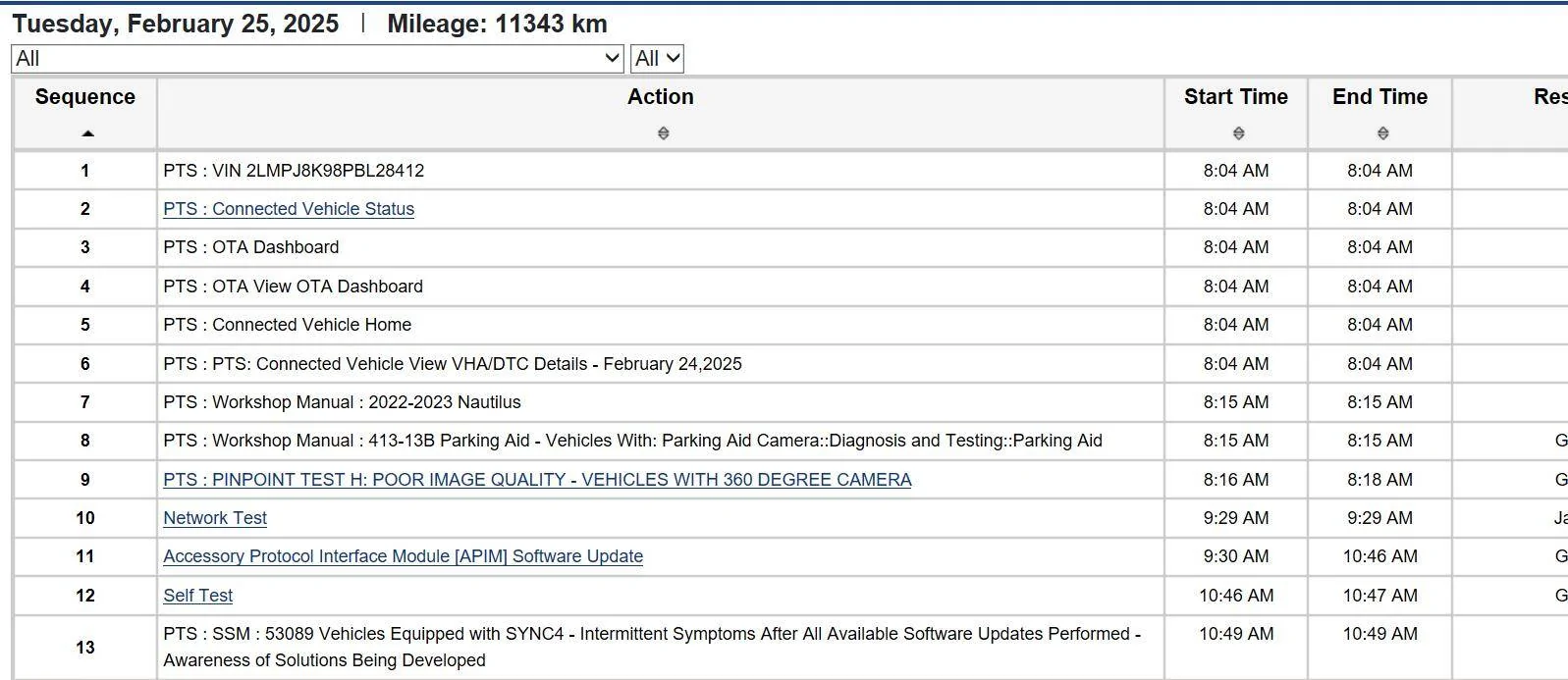
Task: Click the End Time column header
Action: [x=1379, y=96]
